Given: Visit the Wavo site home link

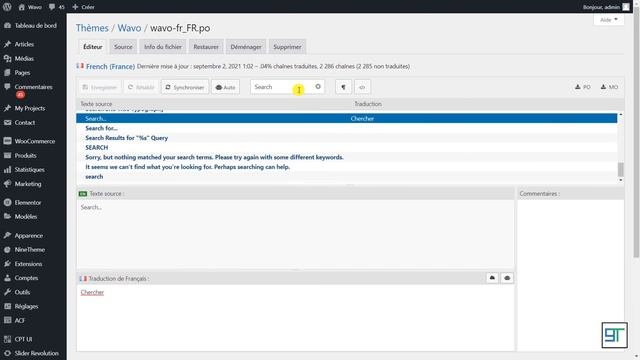Looking at the screenshot, I should 30,7.
